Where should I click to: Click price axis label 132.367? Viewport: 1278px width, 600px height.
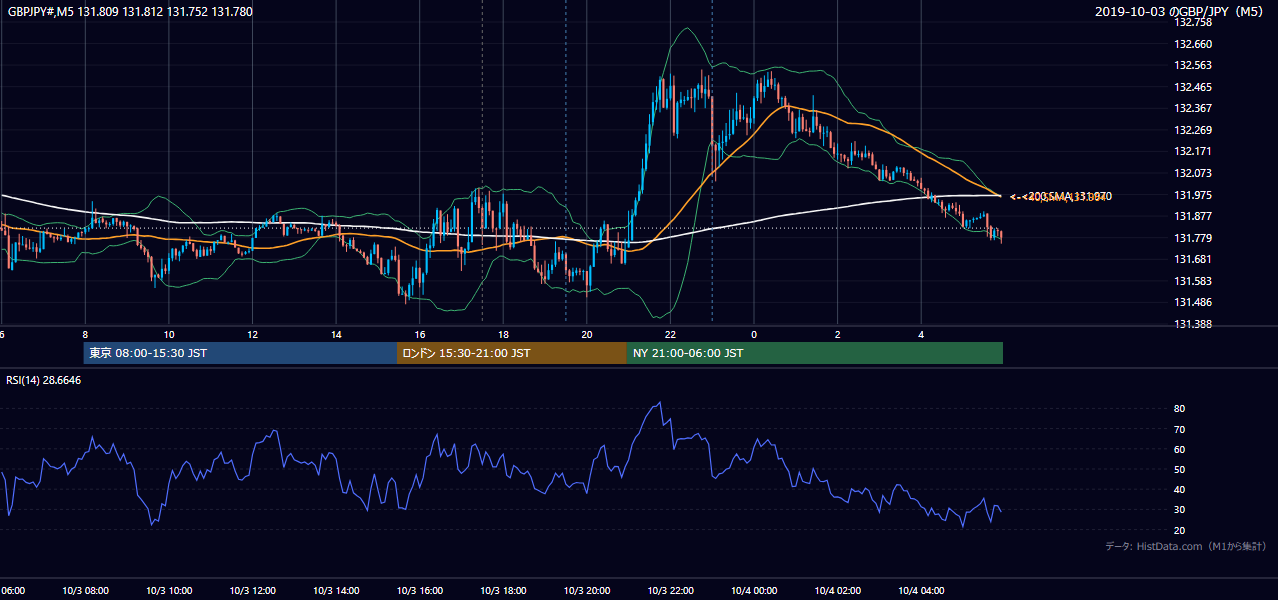click(x=1192, y=109)
